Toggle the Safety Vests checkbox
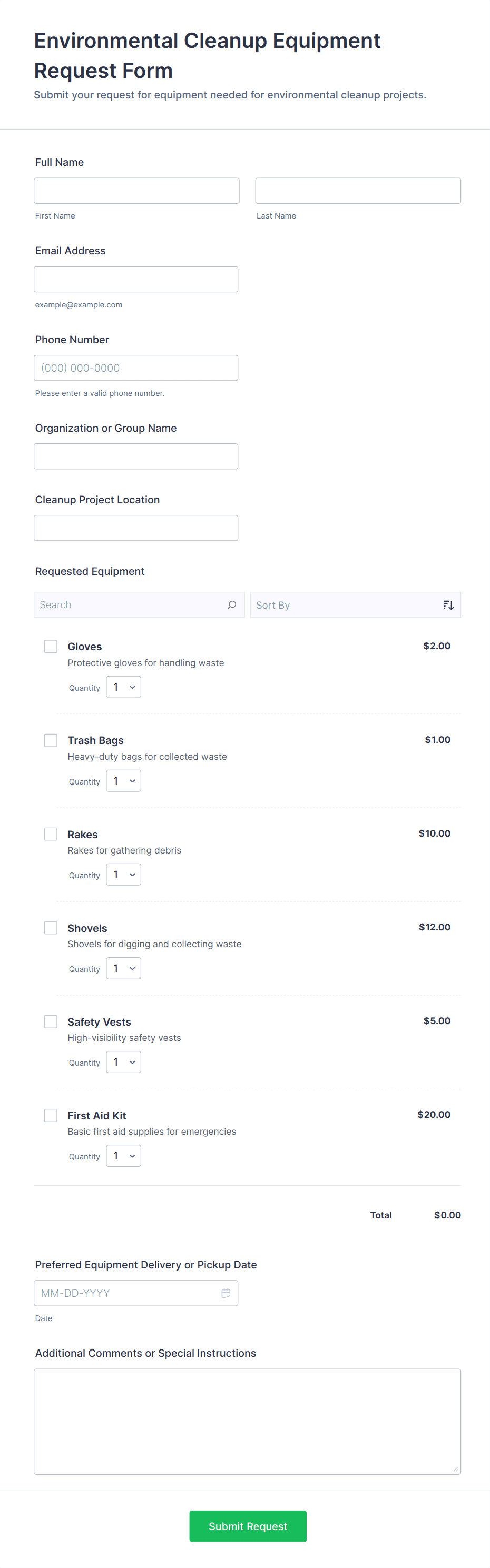 51,1021
